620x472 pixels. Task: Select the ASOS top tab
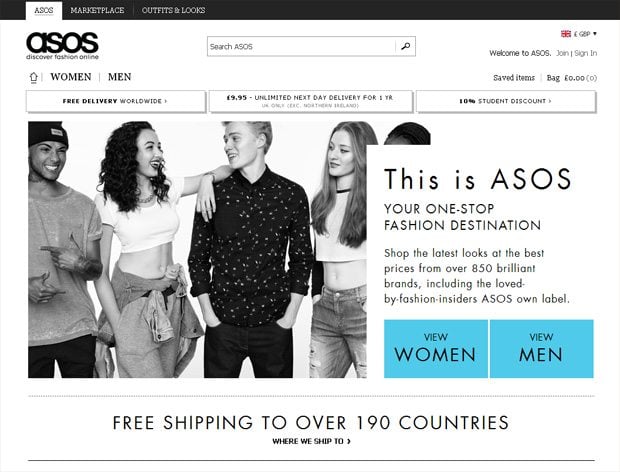[x=43, y=10]
